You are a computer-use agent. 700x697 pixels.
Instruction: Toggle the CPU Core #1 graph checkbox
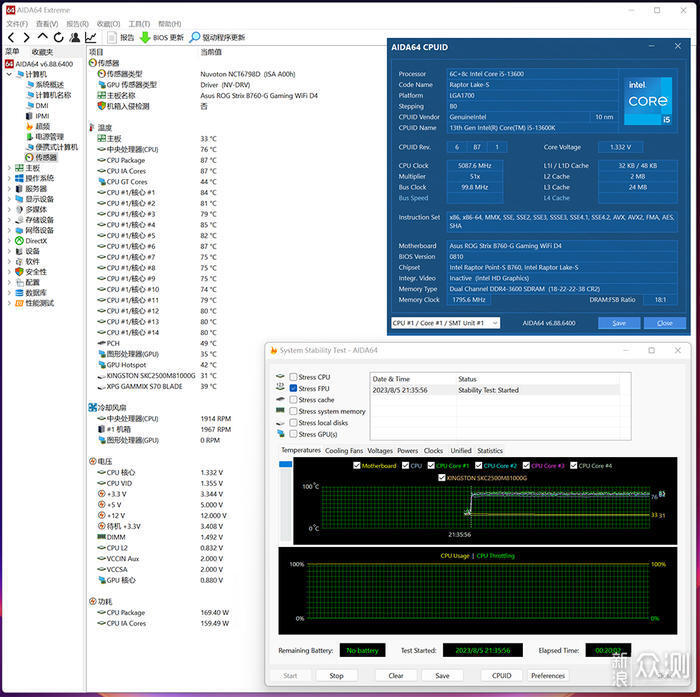[431, 465]
